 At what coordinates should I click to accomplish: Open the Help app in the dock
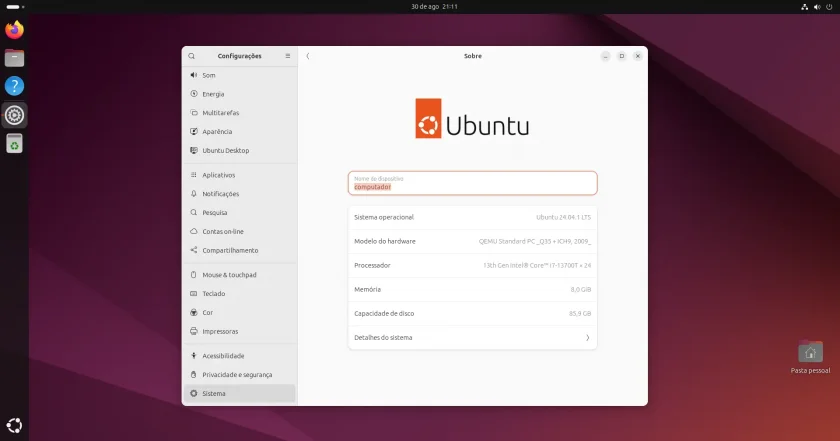(x=14, y=86)
